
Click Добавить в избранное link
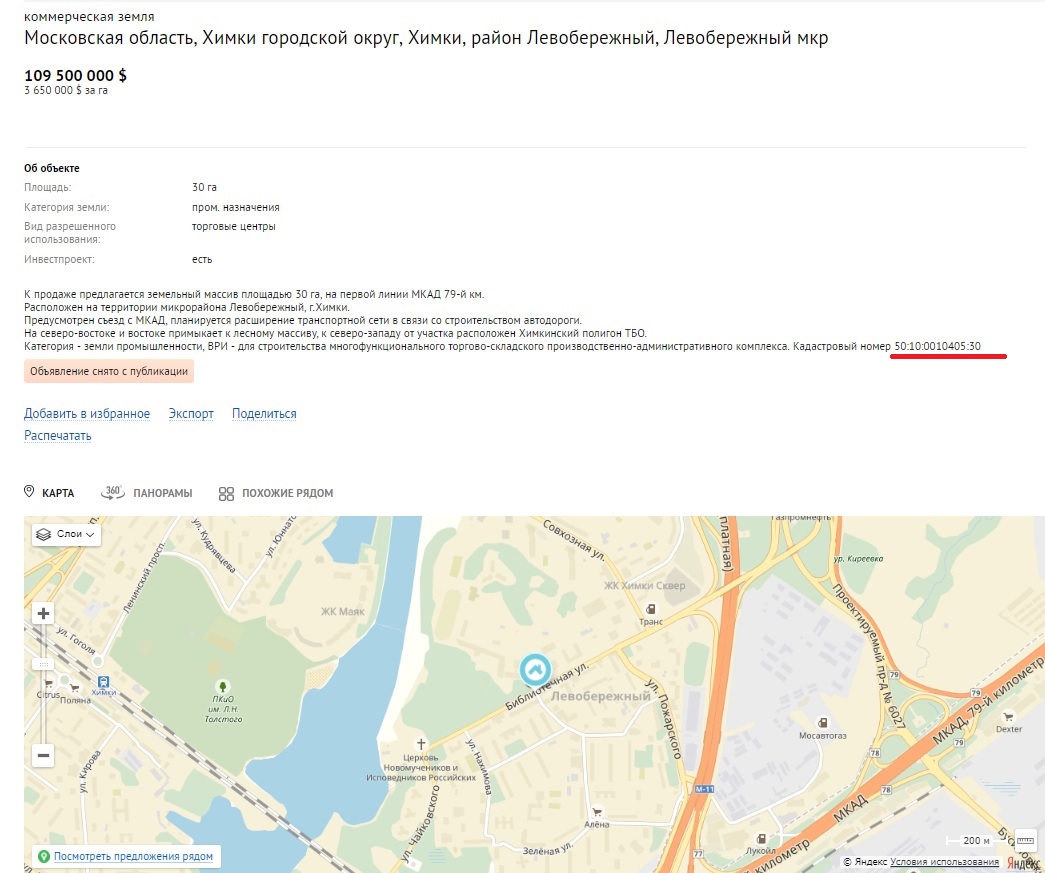pyautogui.click(x=87, y=414)
